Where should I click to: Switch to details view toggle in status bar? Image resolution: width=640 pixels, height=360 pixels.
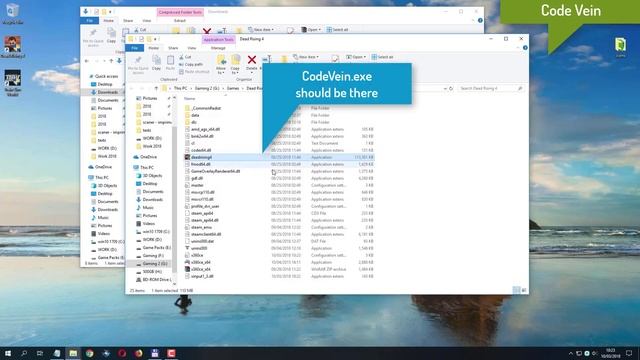tap(516, 290)
